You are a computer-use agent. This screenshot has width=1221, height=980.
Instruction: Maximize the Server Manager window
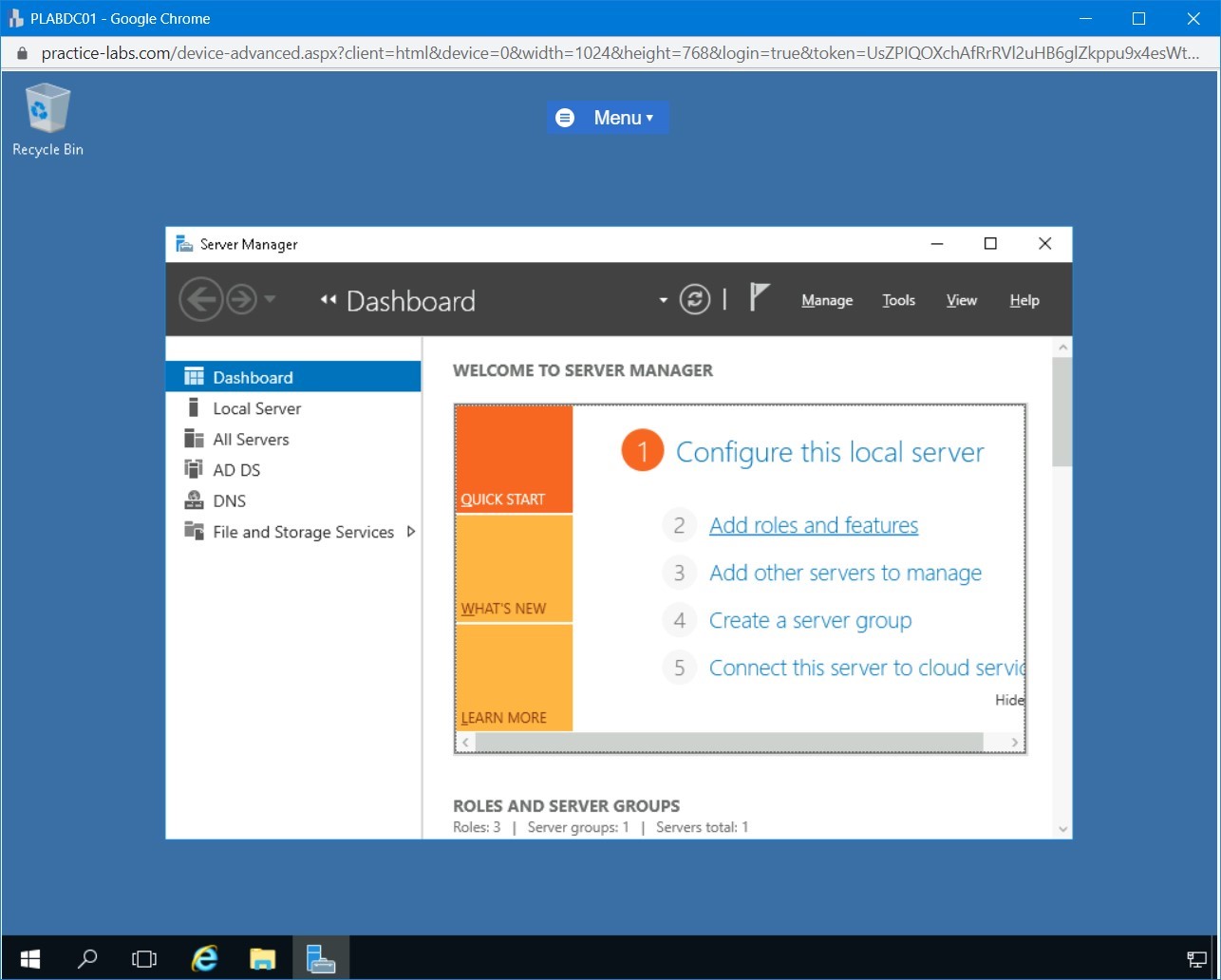(x=990, y=244)
